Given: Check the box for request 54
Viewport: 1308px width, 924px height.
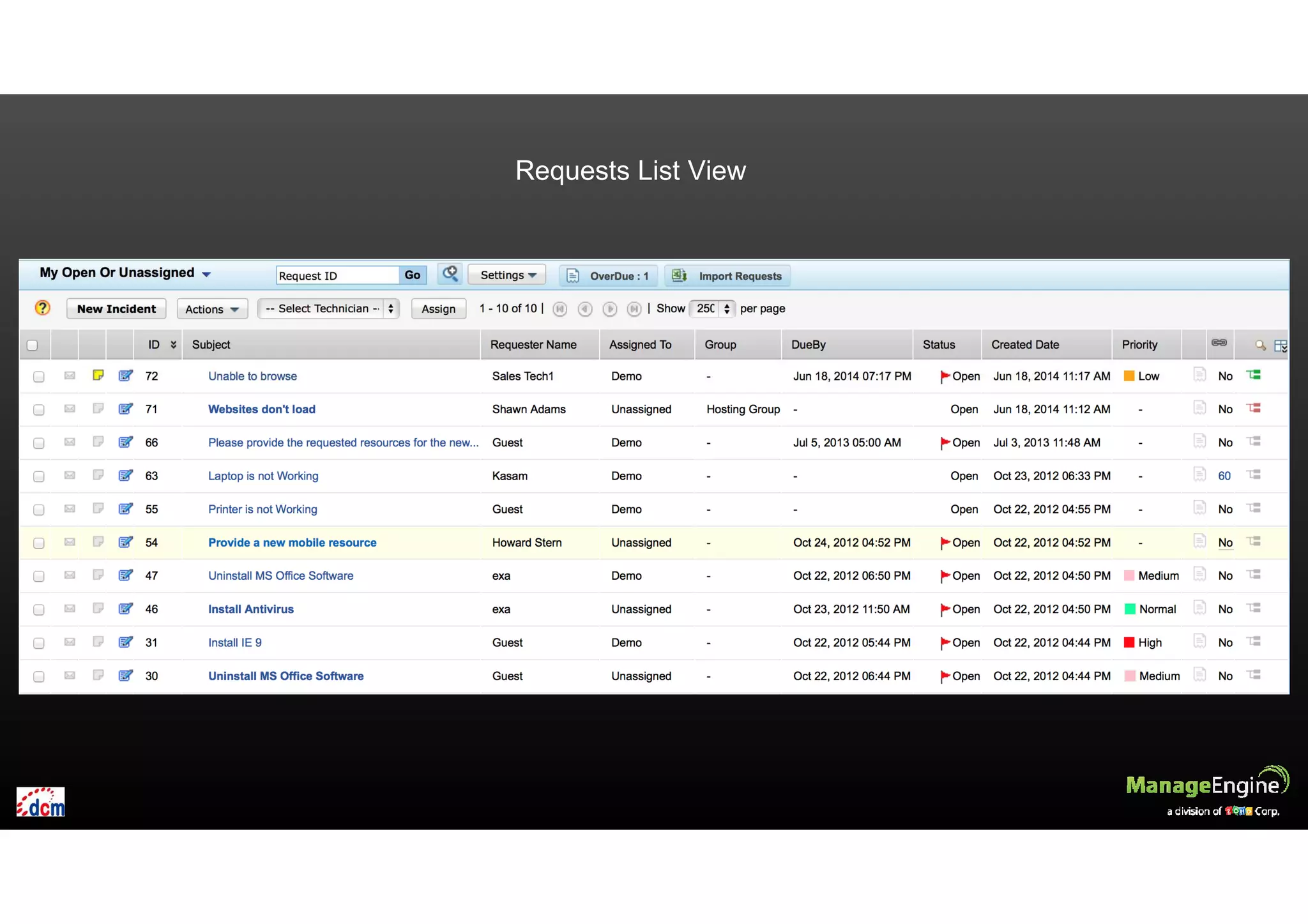Looking at the screenshot, I should pos(39,543).
